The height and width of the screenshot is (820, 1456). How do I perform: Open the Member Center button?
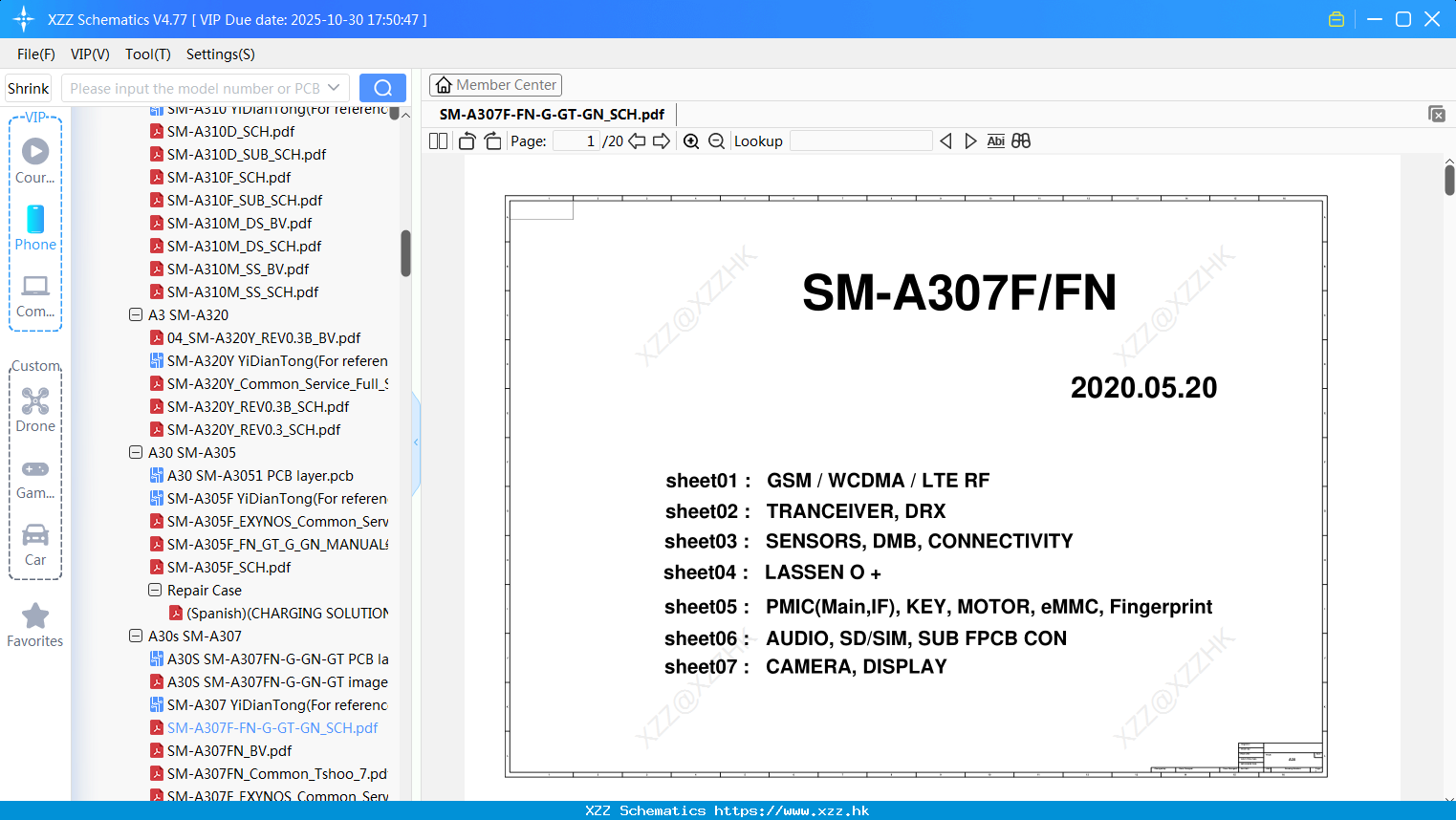tap(495, 85)
